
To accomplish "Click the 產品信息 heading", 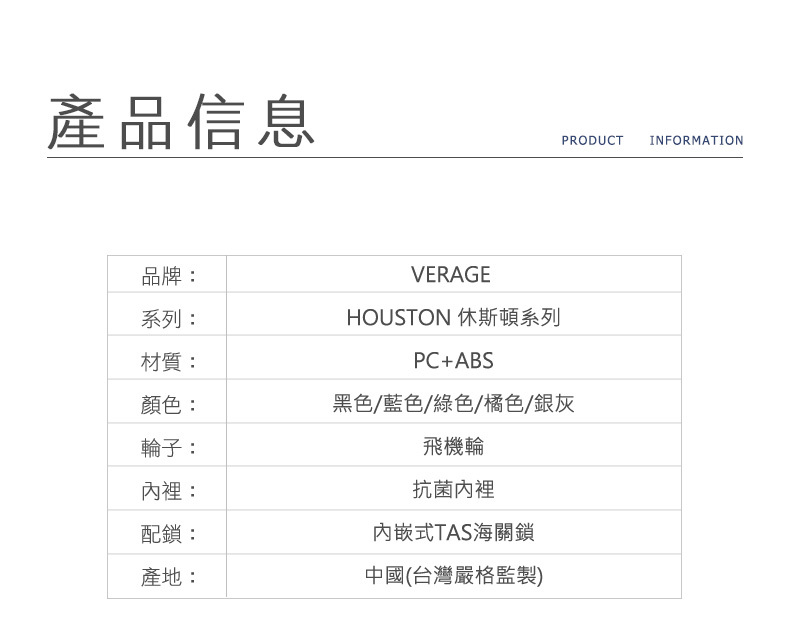I will [181, 122].
